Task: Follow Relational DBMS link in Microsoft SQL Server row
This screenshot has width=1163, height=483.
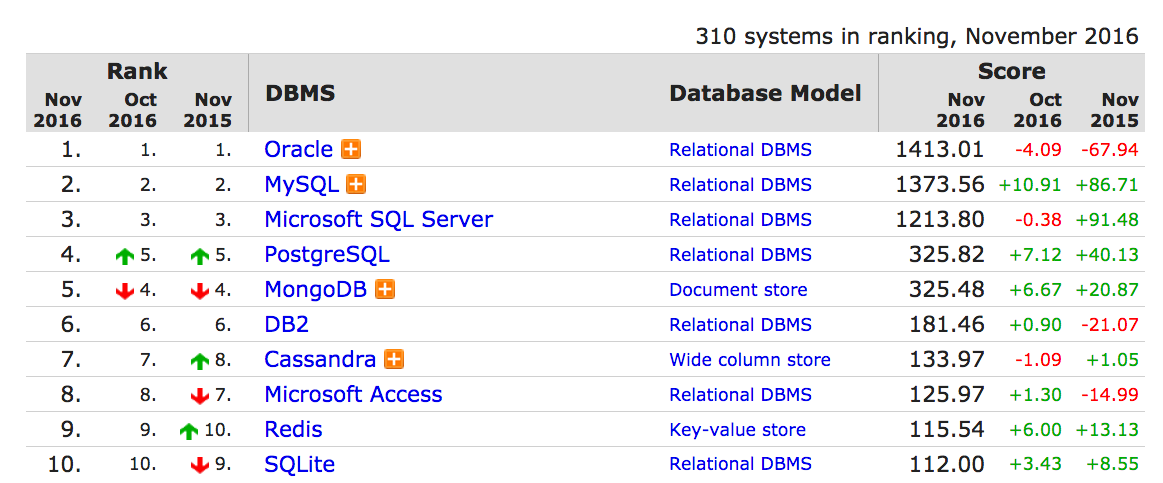Action: coord(740,220)
